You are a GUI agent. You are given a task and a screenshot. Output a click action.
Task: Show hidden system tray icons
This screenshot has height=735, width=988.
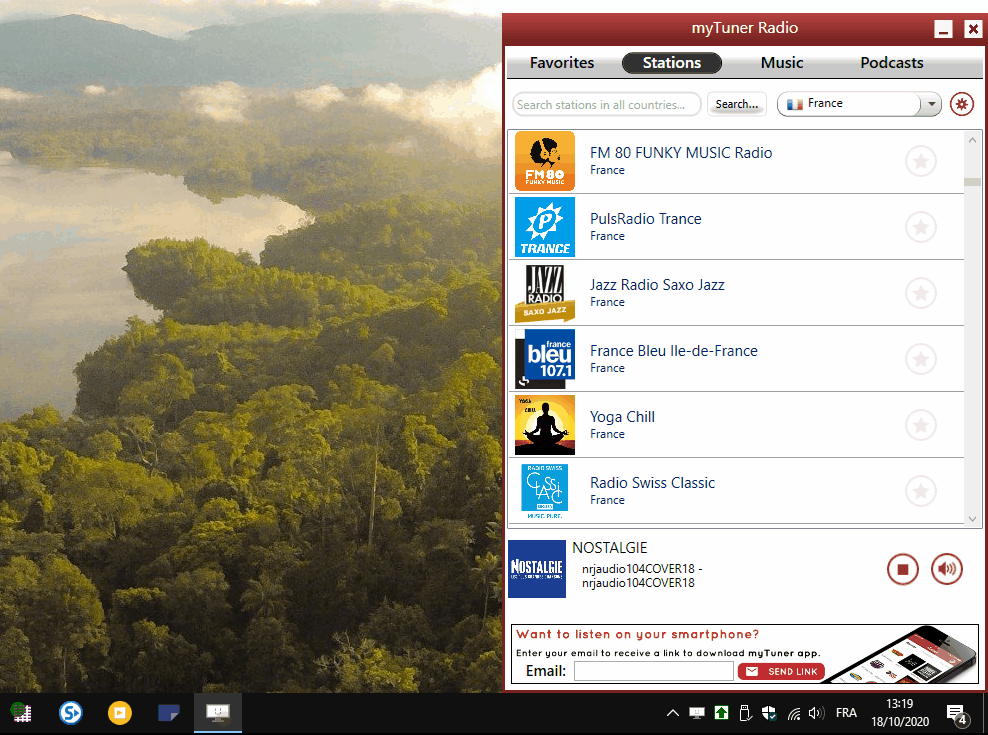tap(672, 713)
